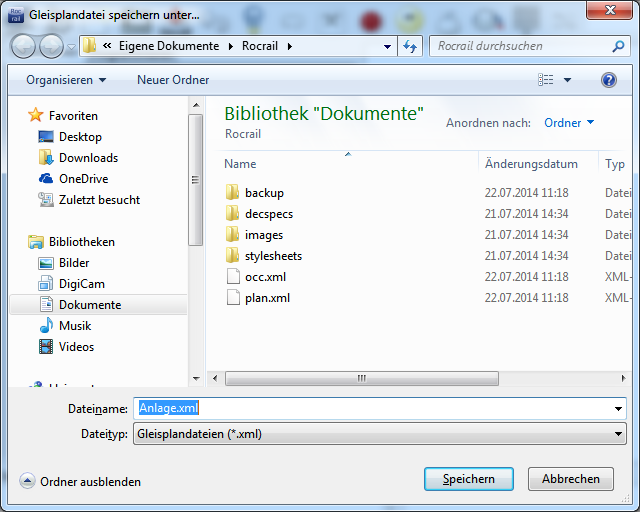640x512 pixels.
Task: Hide folders with Ordner ausblenden toggle
Action: (90, 482)
